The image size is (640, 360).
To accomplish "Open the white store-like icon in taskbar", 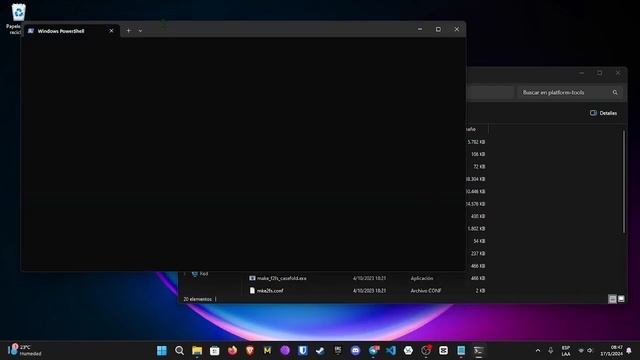I will [x=215, y=351].
